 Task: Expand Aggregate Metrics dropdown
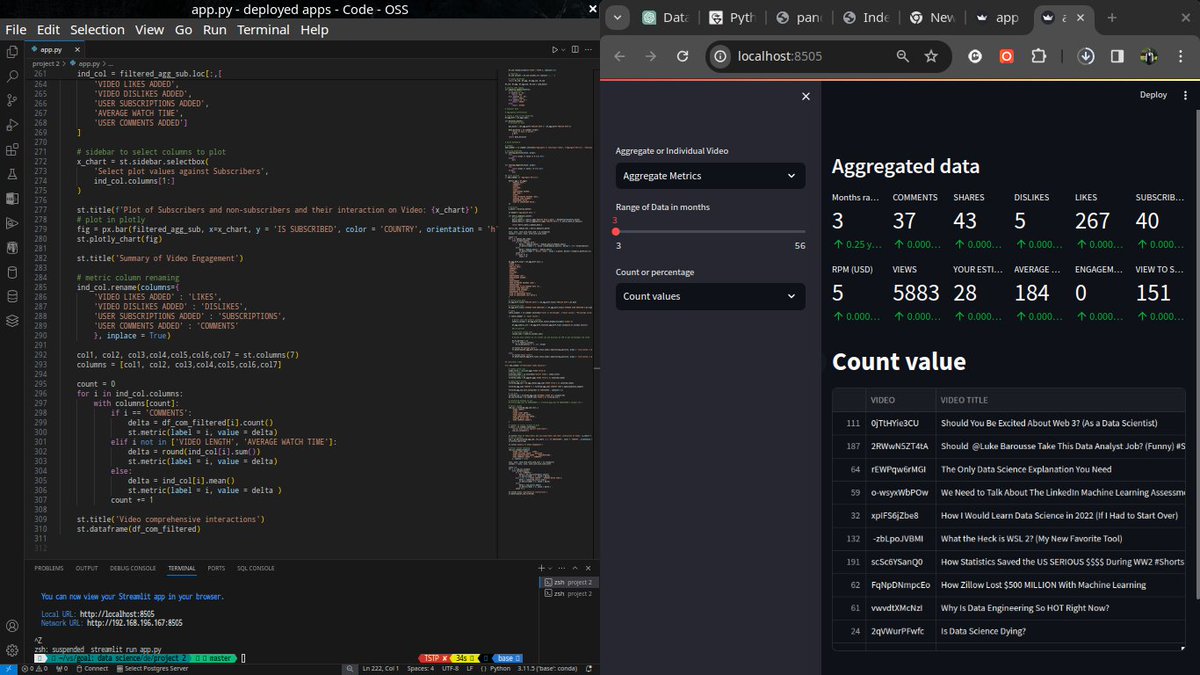coord(710,176)
